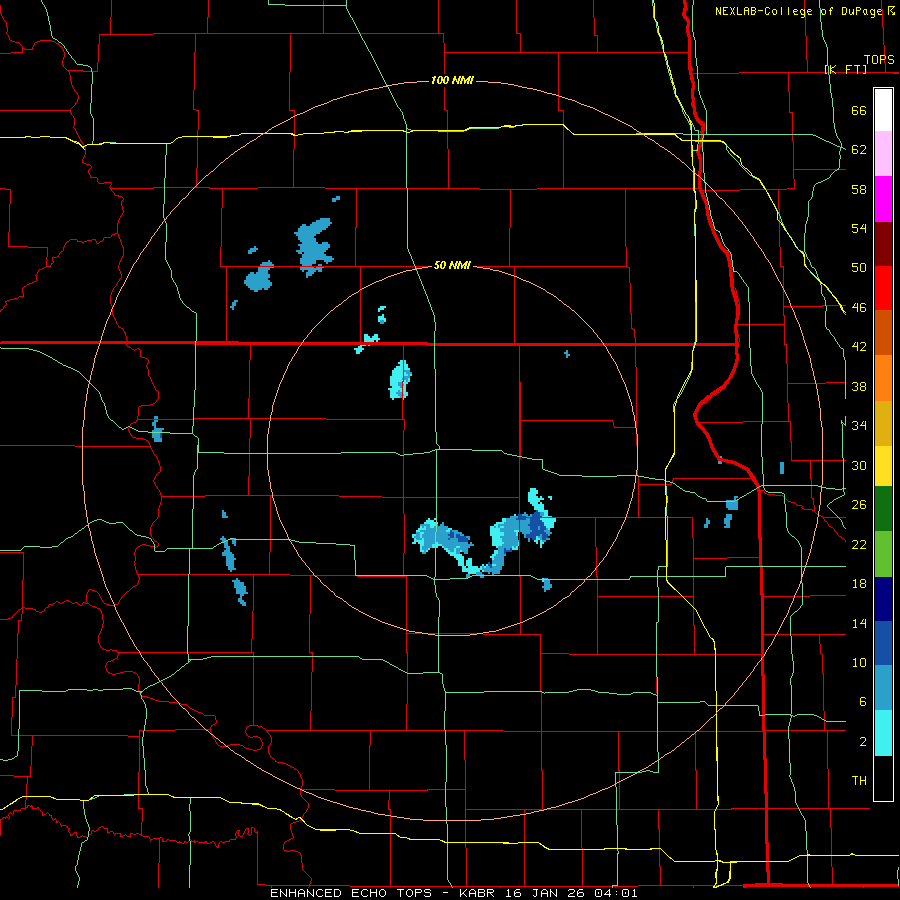Click the light green swatch near 22
Screen dimensions: 900x900
coord(883,554)
